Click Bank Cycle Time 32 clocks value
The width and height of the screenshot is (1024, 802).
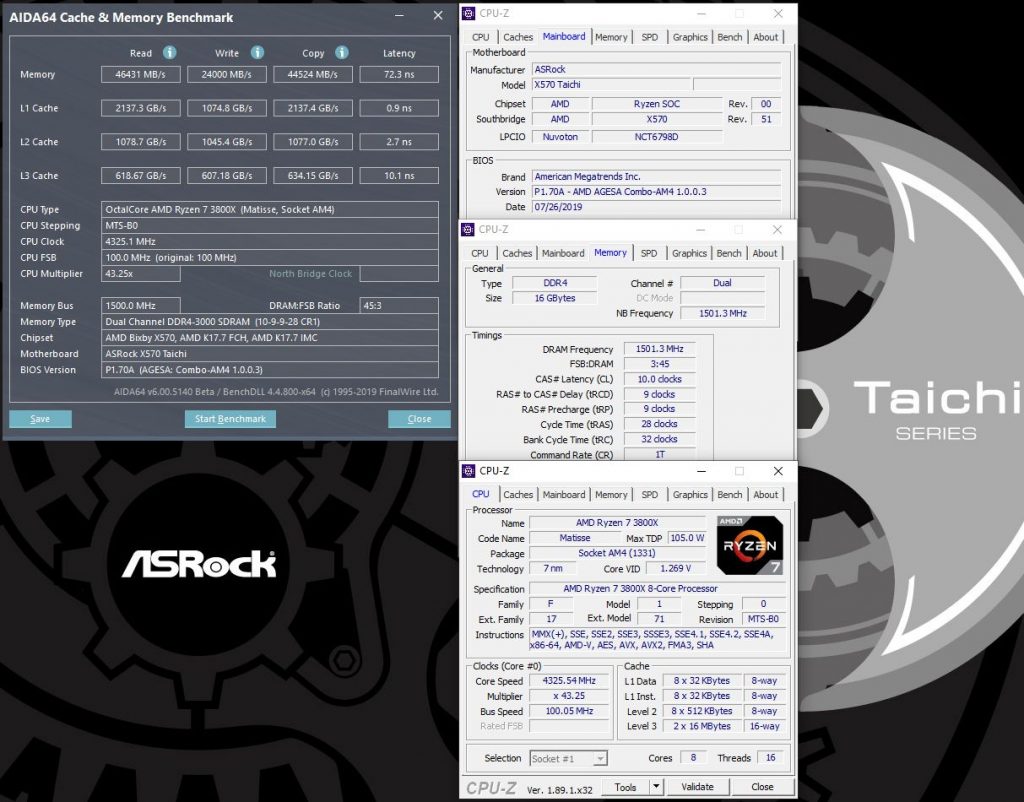[x=660, y=440]
